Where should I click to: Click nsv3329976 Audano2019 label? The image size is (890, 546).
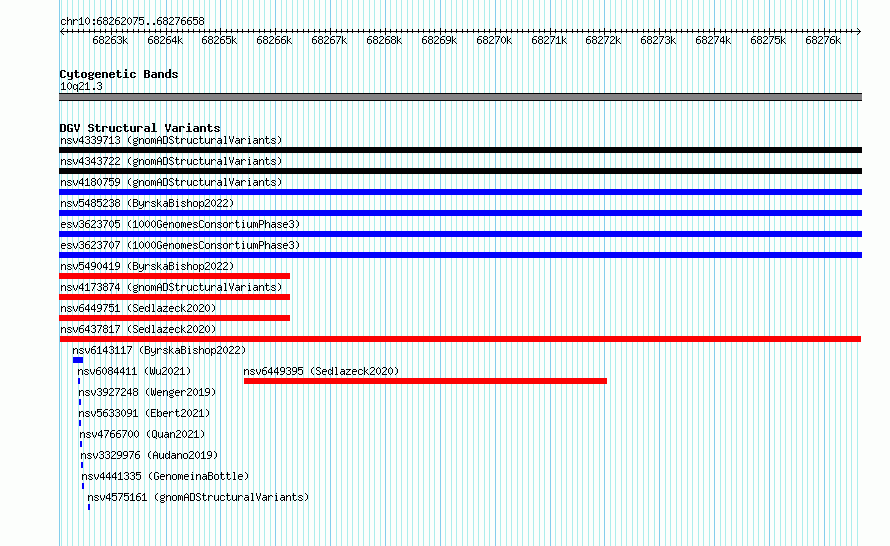click(x=149, y=455)
